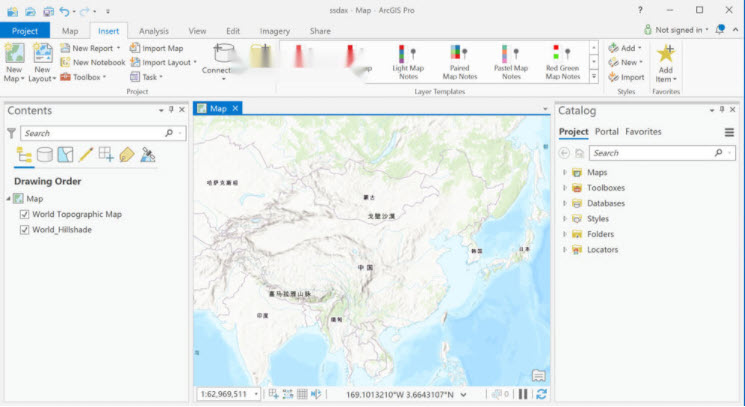Click Import Map button

pos(157,48)
